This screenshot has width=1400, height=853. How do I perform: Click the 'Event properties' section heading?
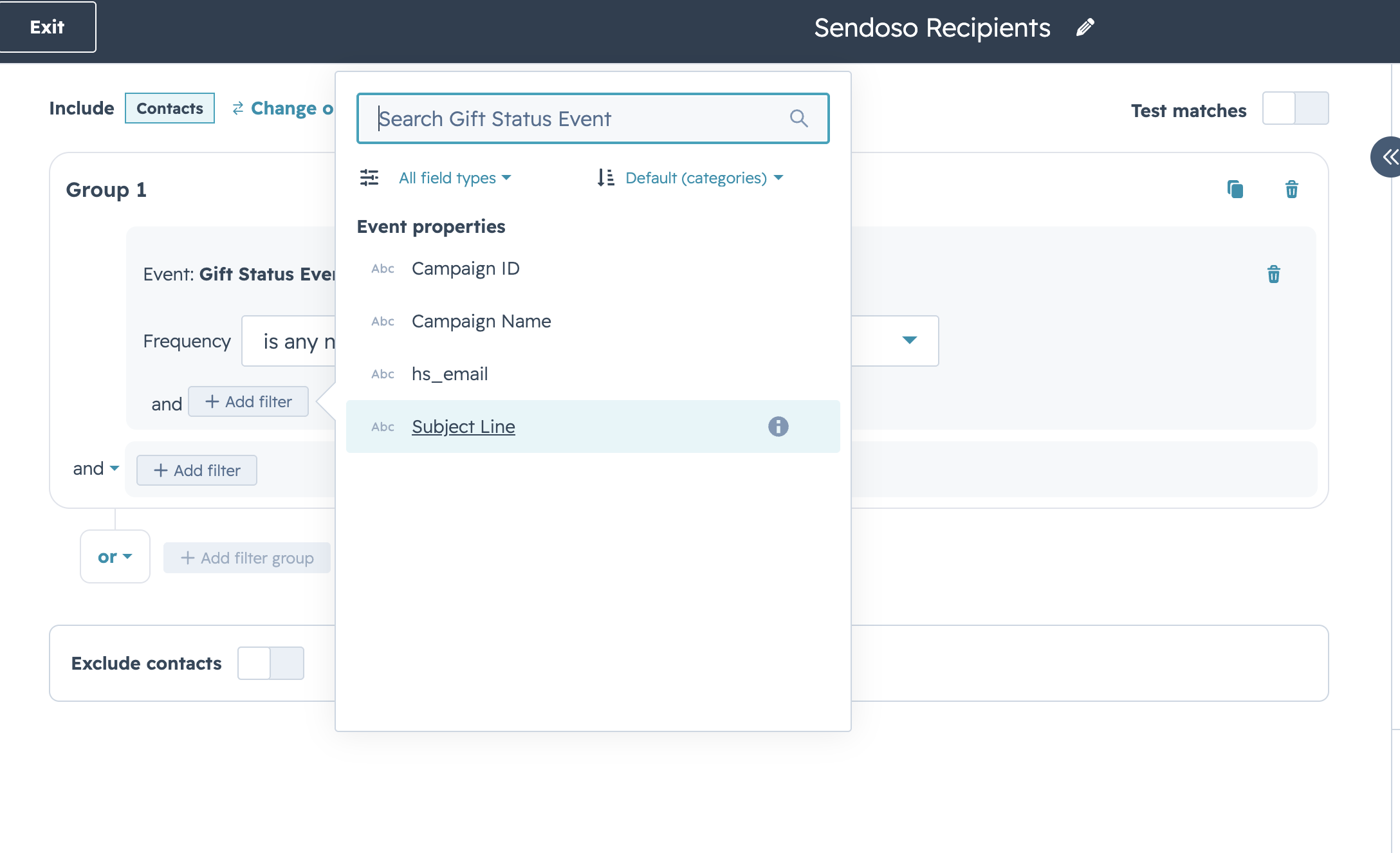pyautogui.click(x=431, y=226)
